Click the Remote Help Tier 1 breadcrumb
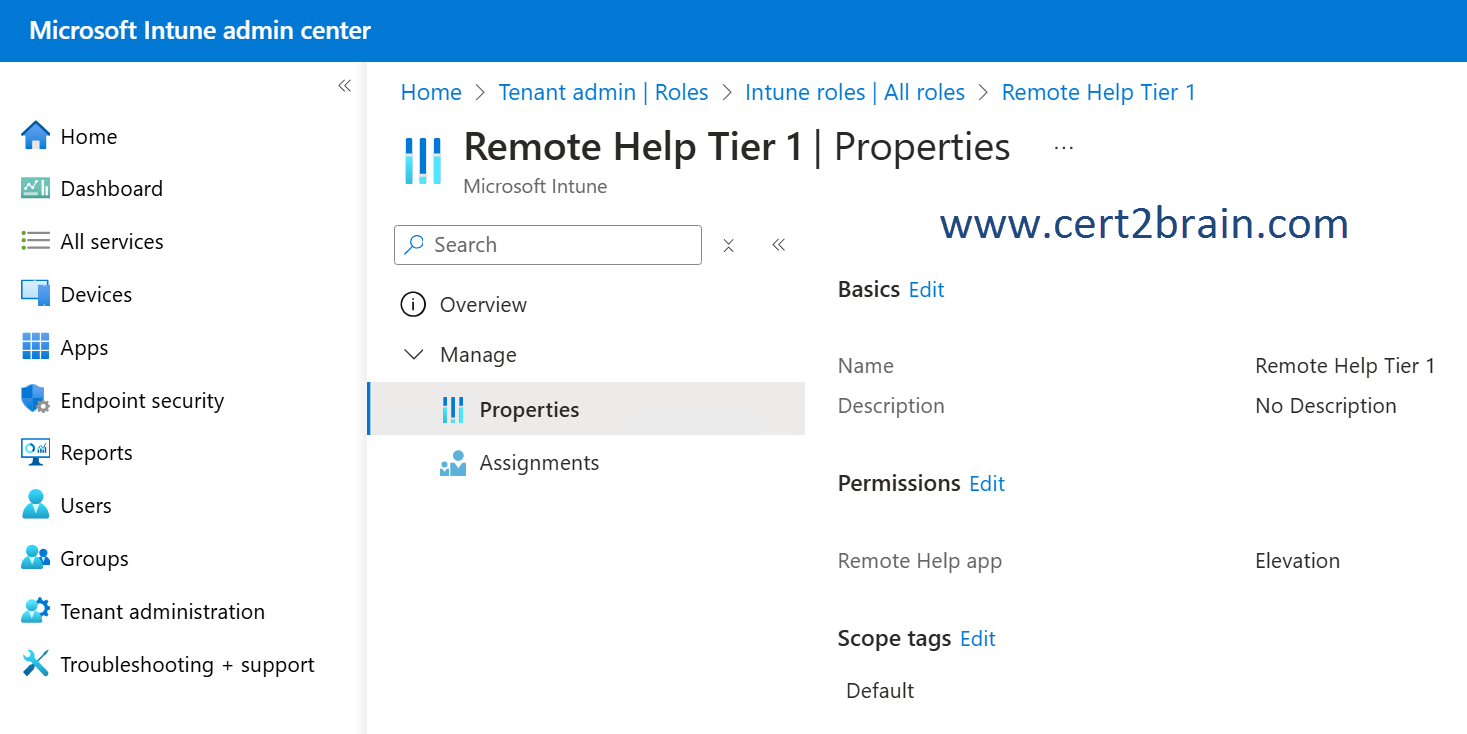Viewport: 1467px width, 734px height. (x=1098, y=93)
